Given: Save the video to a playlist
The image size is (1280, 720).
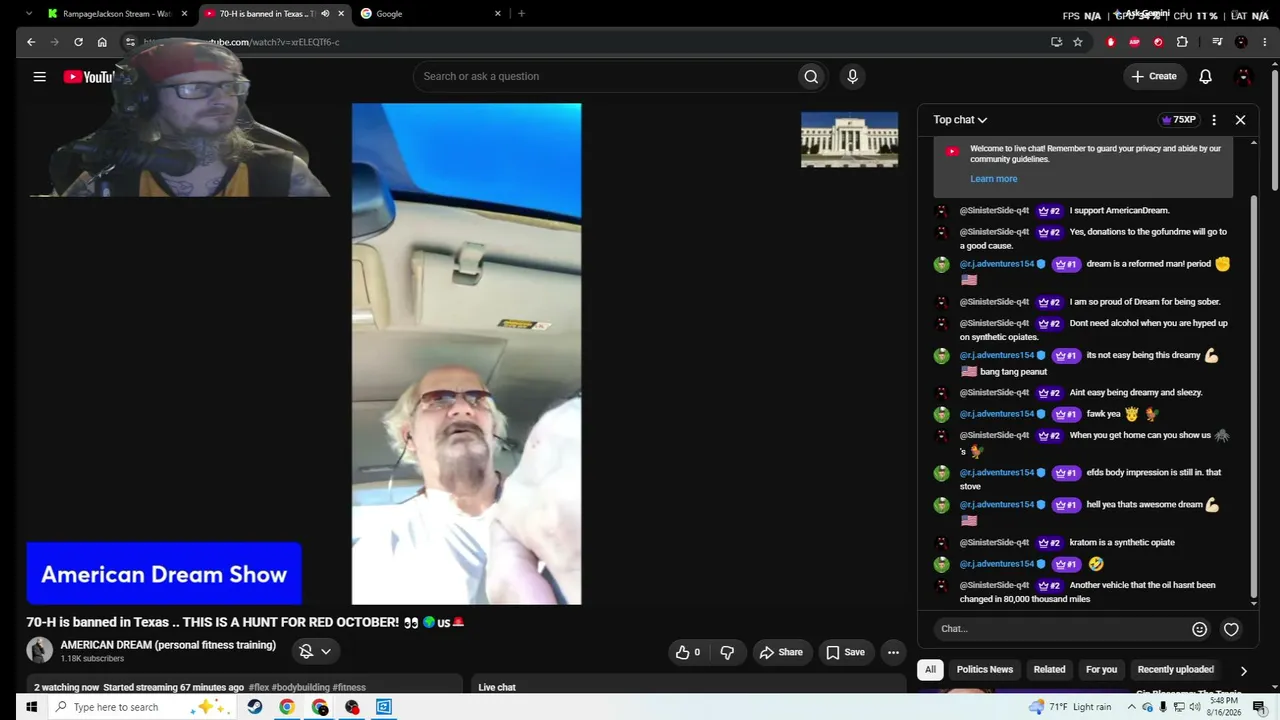Looking at the screenshot, I should (x=845, y=652).
